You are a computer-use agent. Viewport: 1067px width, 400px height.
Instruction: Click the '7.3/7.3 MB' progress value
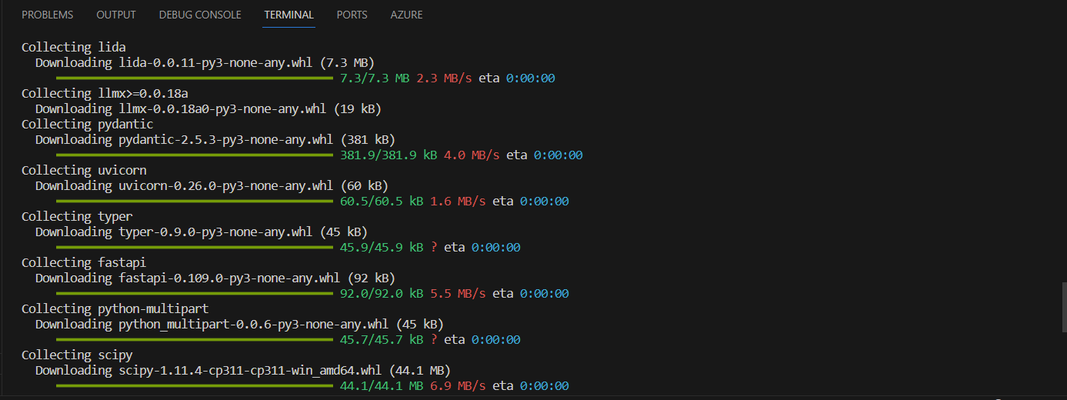click(x=374, y=78)
